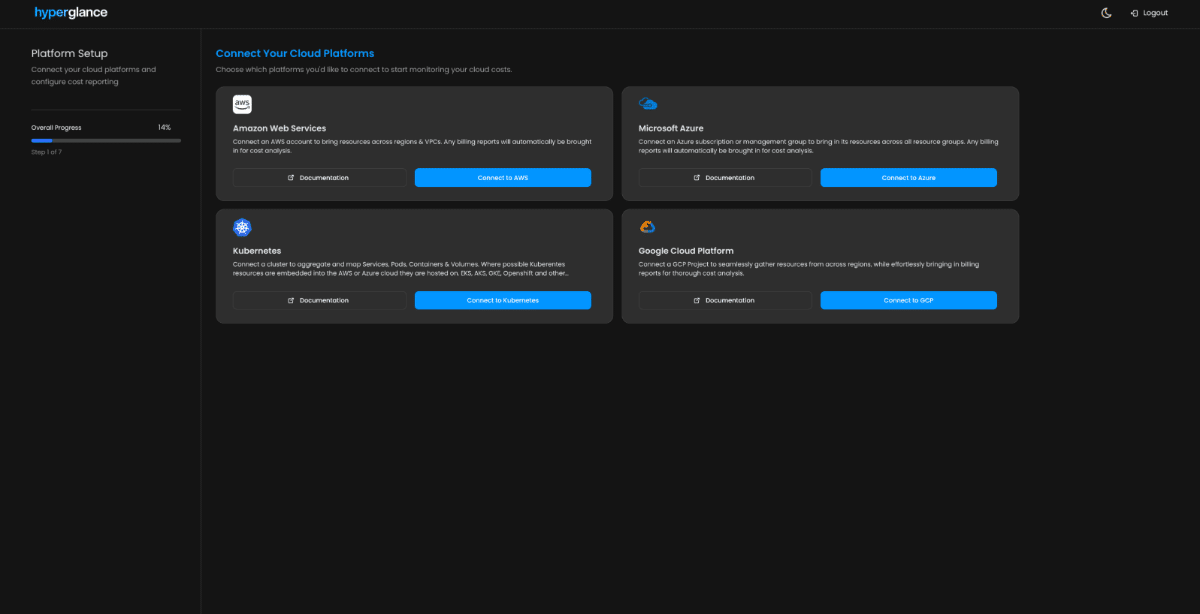Open Microsoft Azure Documentation
The height and width of the screenshot is (614, 1200).
click(x=726, y=177)
